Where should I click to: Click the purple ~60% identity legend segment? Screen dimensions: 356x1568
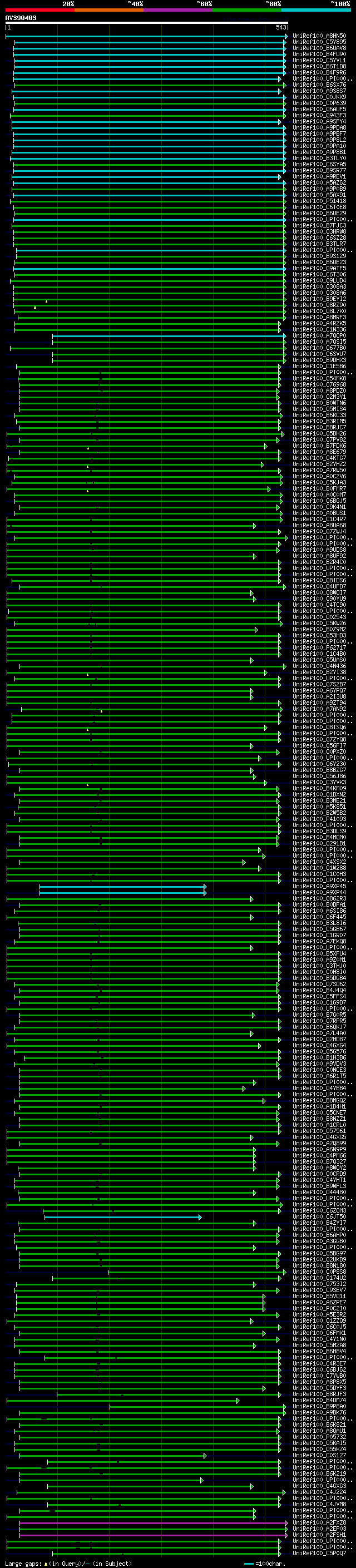pos(179,11)
